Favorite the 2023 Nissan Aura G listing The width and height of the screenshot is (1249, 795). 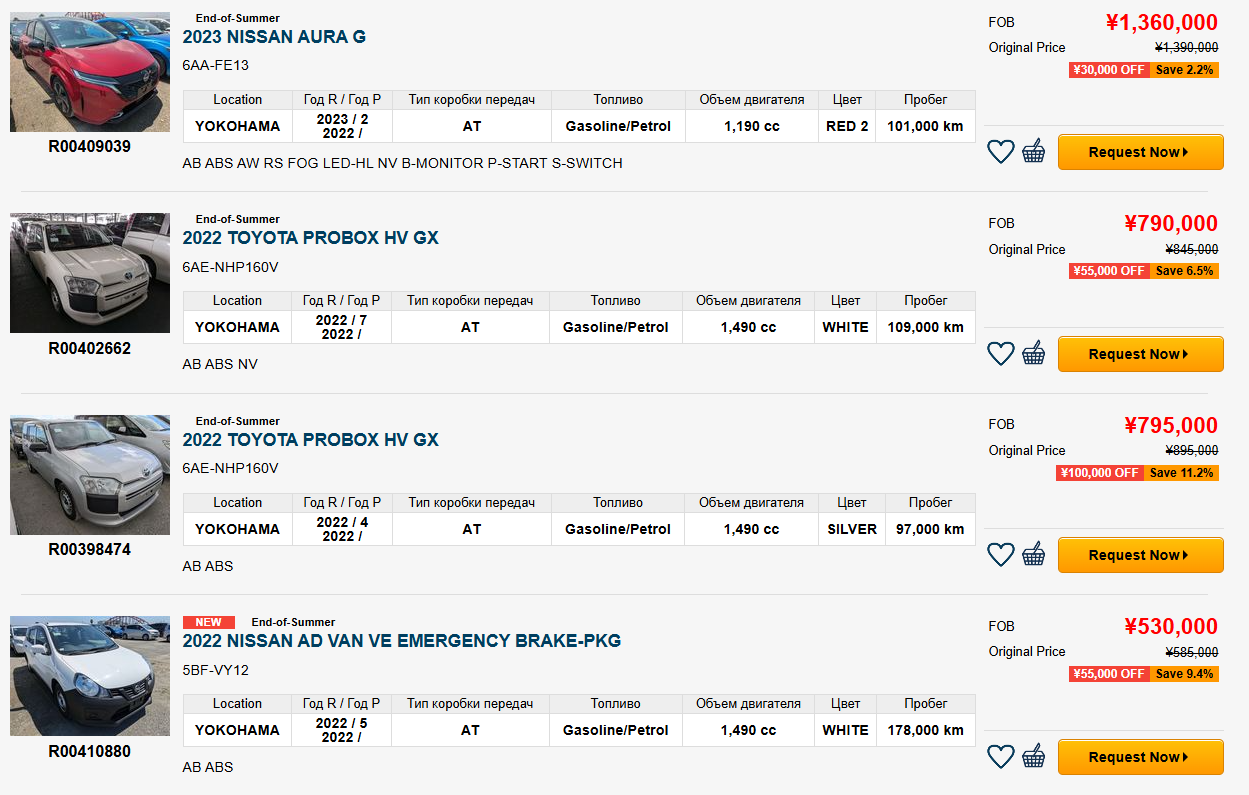[x=1000, y=152]
